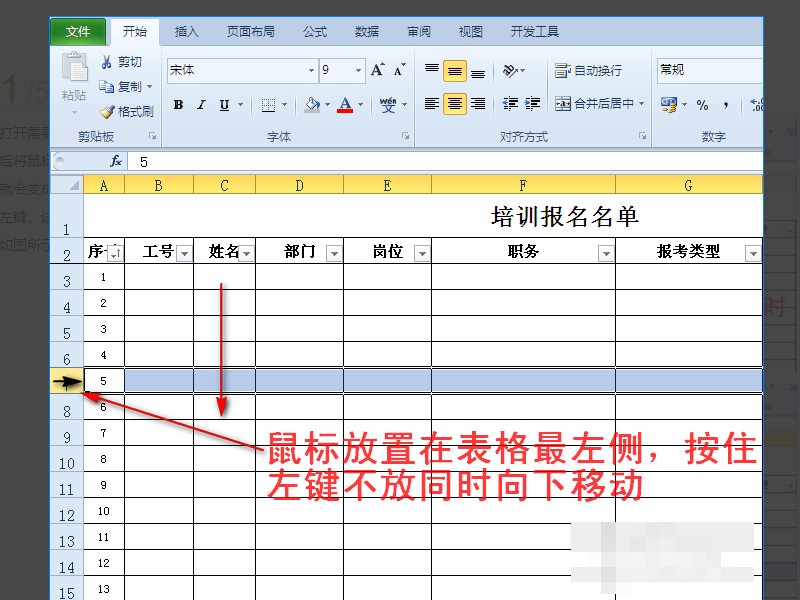The width and height of the screenshot is (800, 600).
Task: Select row 10 header
Action: pos(67,459)
